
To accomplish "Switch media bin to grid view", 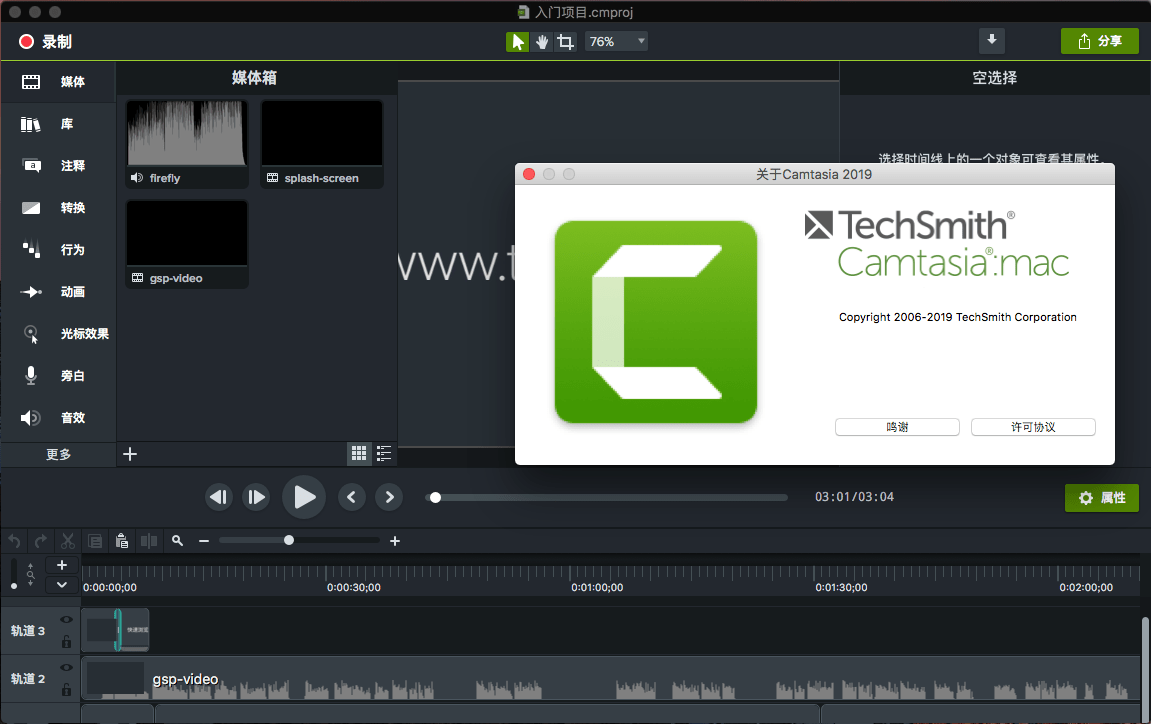I will coord(359,454).
